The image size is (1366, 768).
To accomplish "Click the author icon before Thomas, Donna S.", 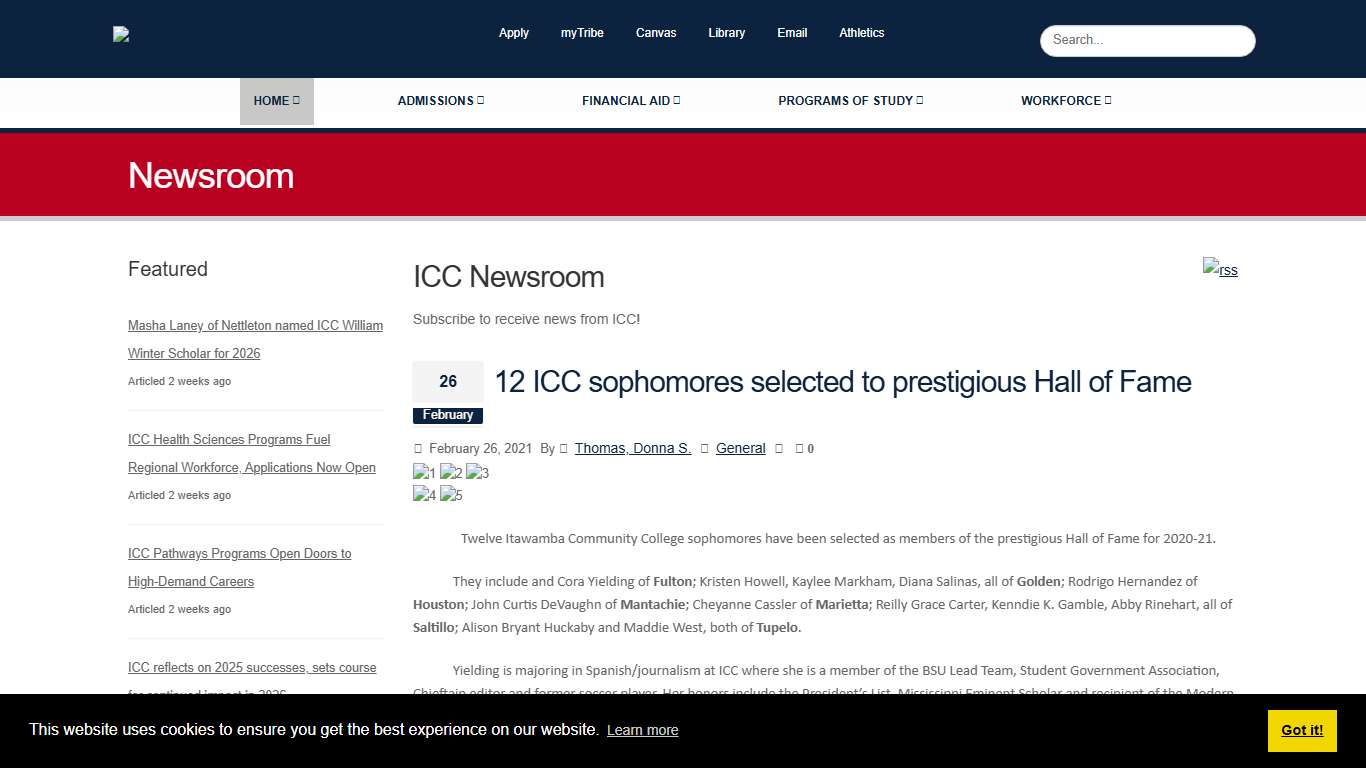I will coord(563,448).
